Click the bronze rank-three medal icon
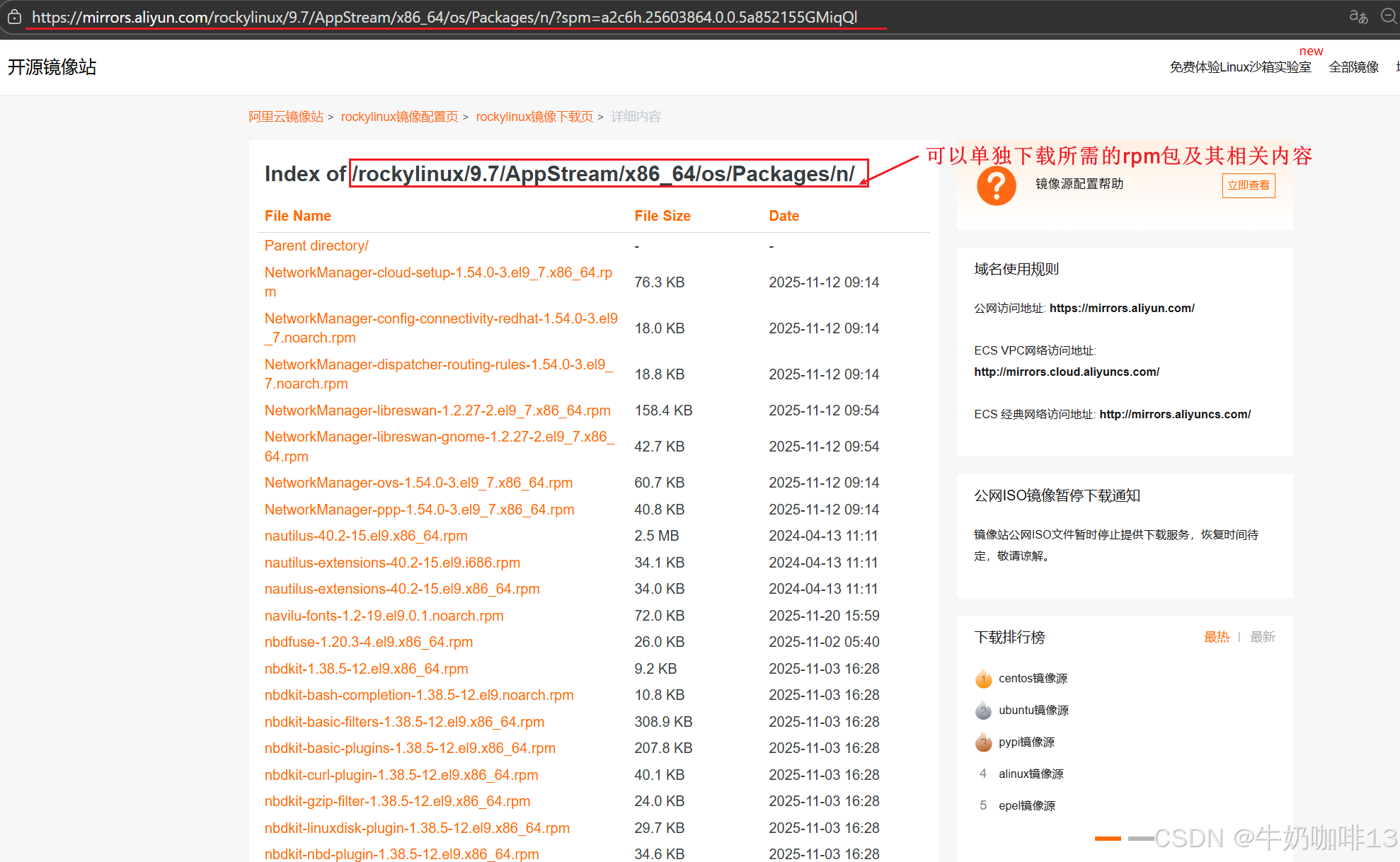Image resolution: width=1400 pixels, height=862 pixels. pyautogui.click(x=983, y=742)
